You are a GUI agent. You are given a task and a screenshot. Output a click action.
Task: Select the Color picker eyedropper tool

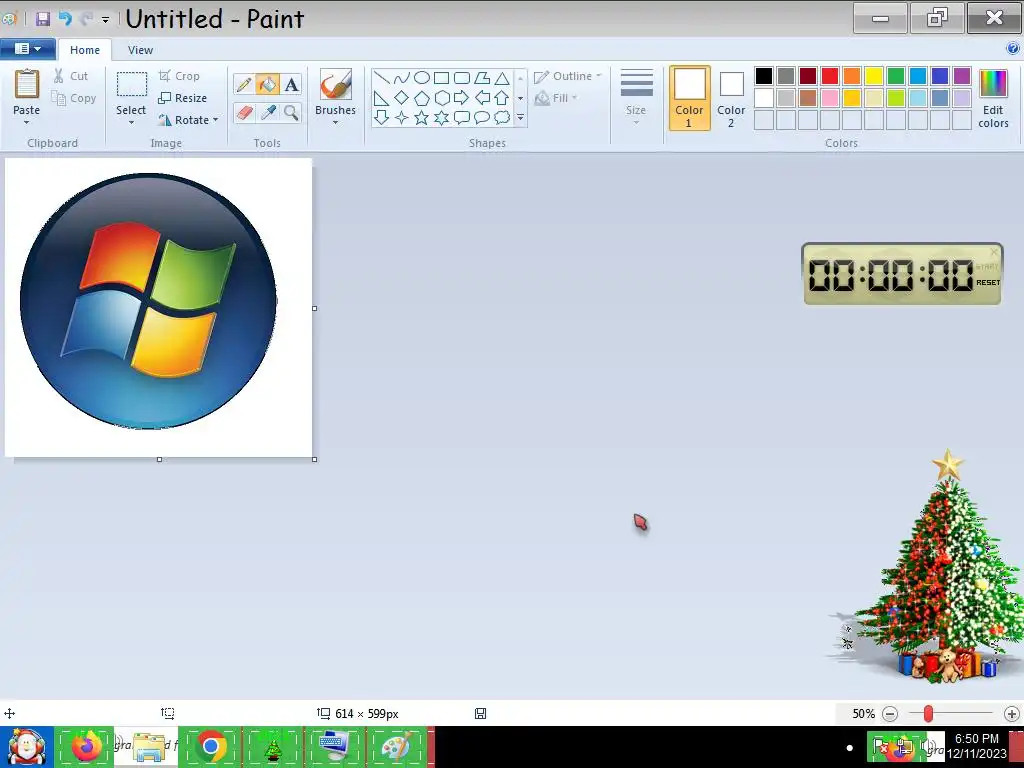(x=267, y=112)
